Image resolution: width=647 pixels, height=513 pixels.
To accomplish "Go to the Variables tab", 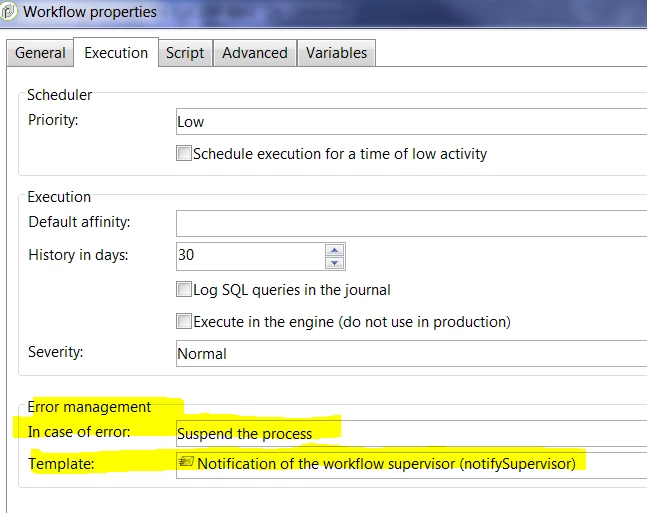I will (336, 53).
